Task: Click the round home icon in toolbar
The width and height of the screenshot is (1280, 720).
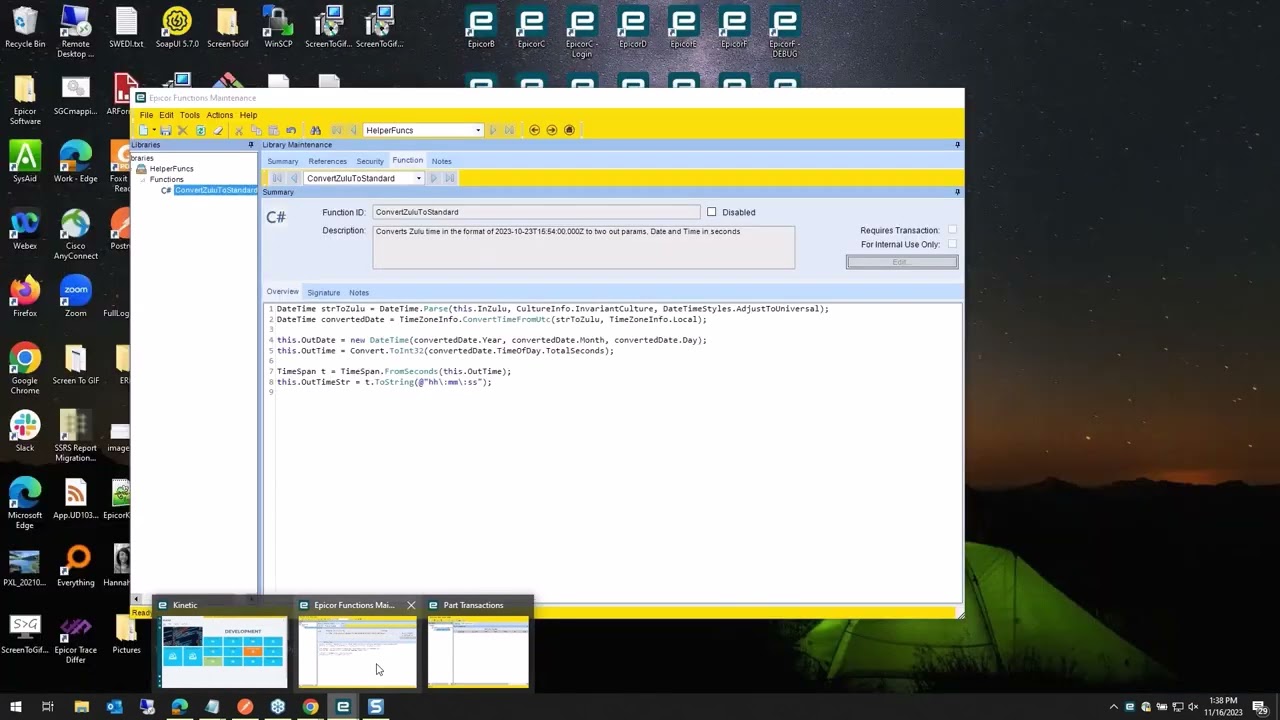Action: click(x=569, y=130)
